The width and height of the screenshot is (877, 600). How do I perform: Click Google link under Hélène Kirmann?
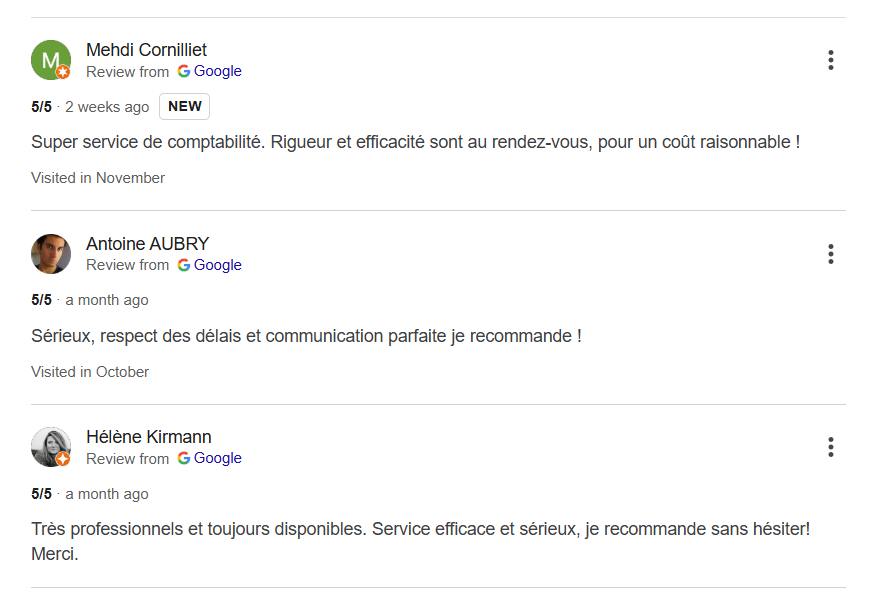point(217,458)
